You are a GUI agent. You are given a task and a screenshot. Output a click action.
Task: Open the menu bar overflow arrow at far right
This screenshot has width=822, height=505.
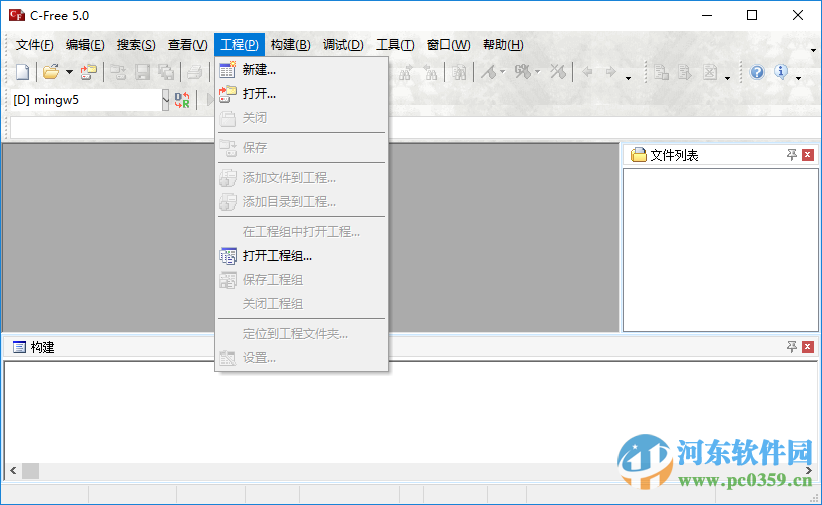(x=813, y=50)
